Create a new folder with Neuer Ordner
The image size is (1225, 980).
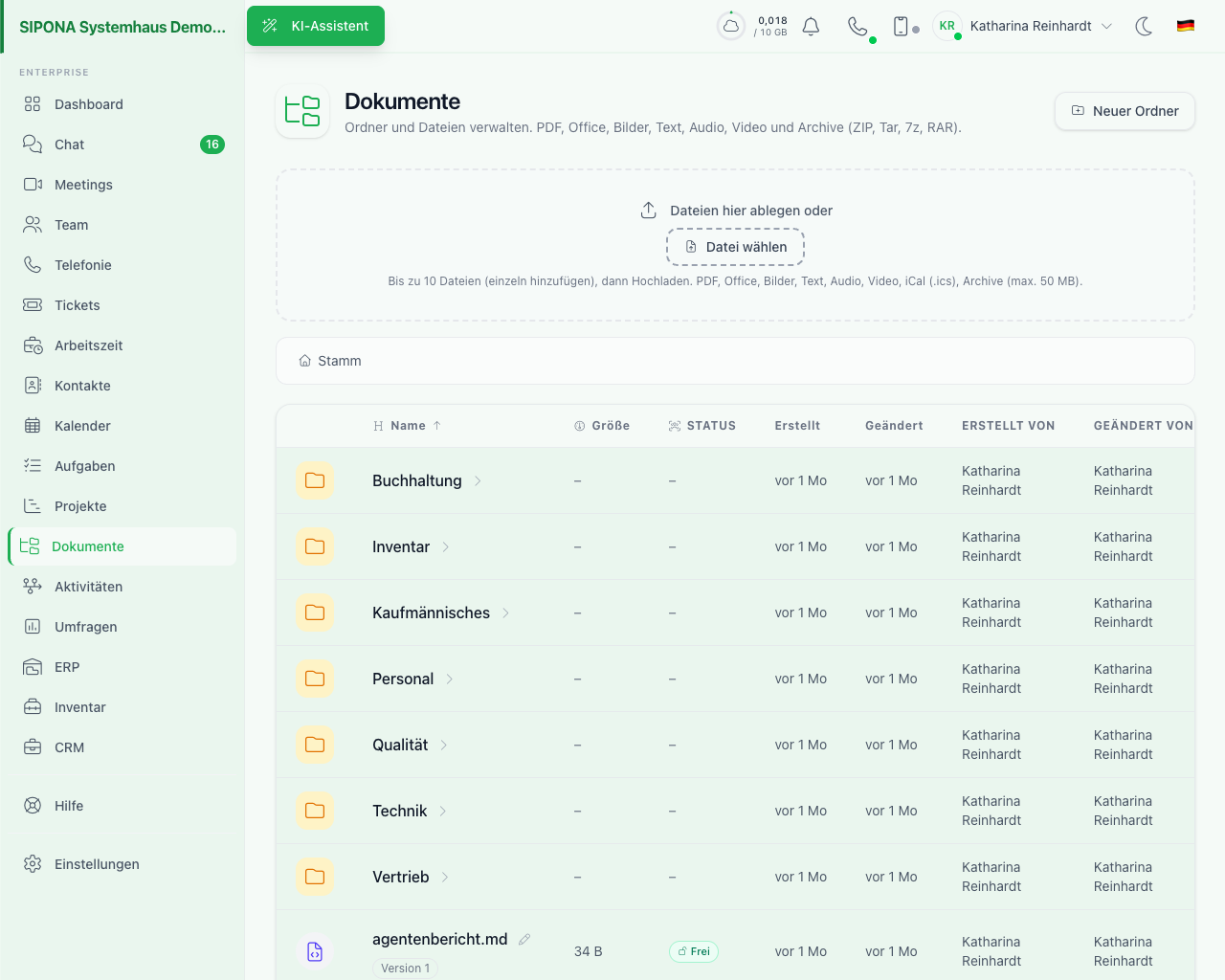tap(1125, 111)
